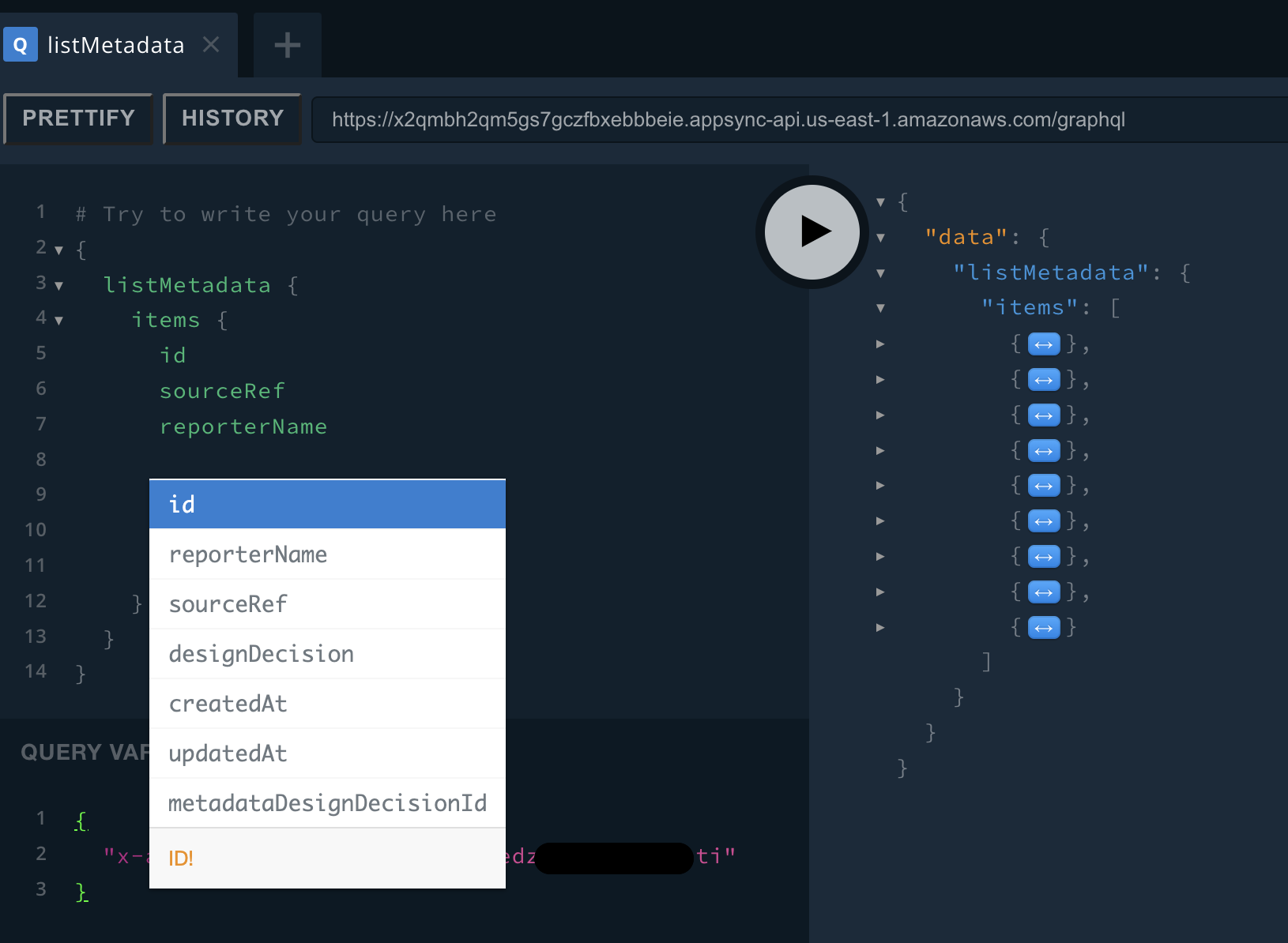Collapse the data object in the response panel
This screenshot has height=943, width=1288.
tap(879, 237)
